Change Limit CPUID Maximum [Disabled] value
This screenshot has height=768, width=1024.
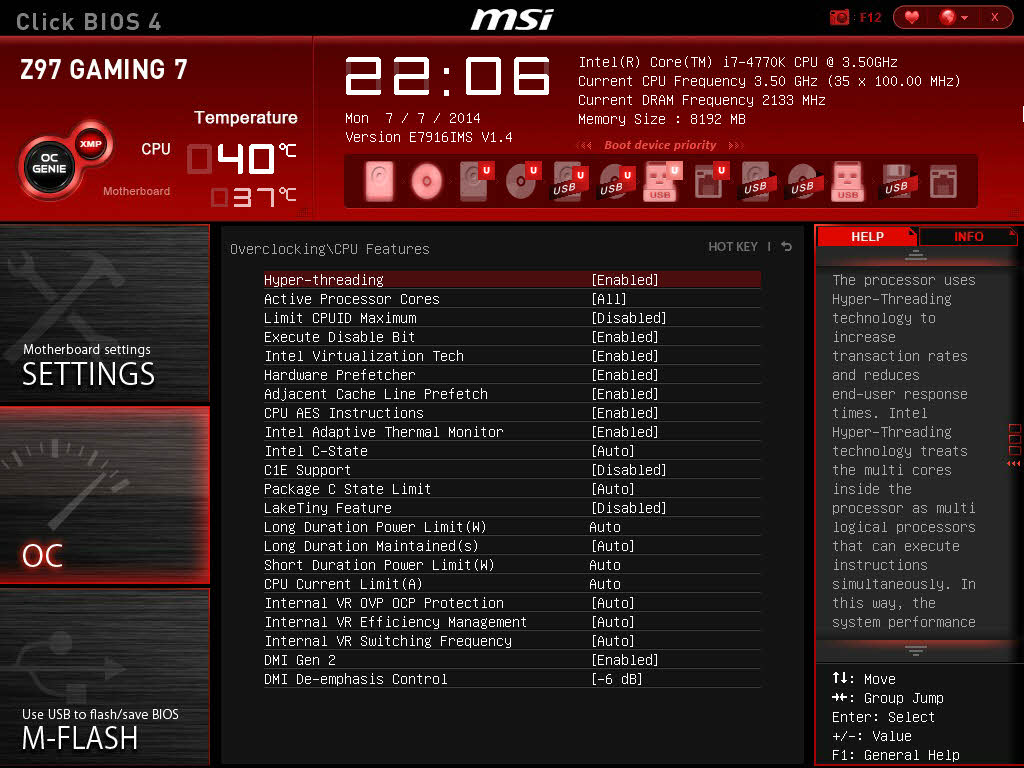(629, 318)
